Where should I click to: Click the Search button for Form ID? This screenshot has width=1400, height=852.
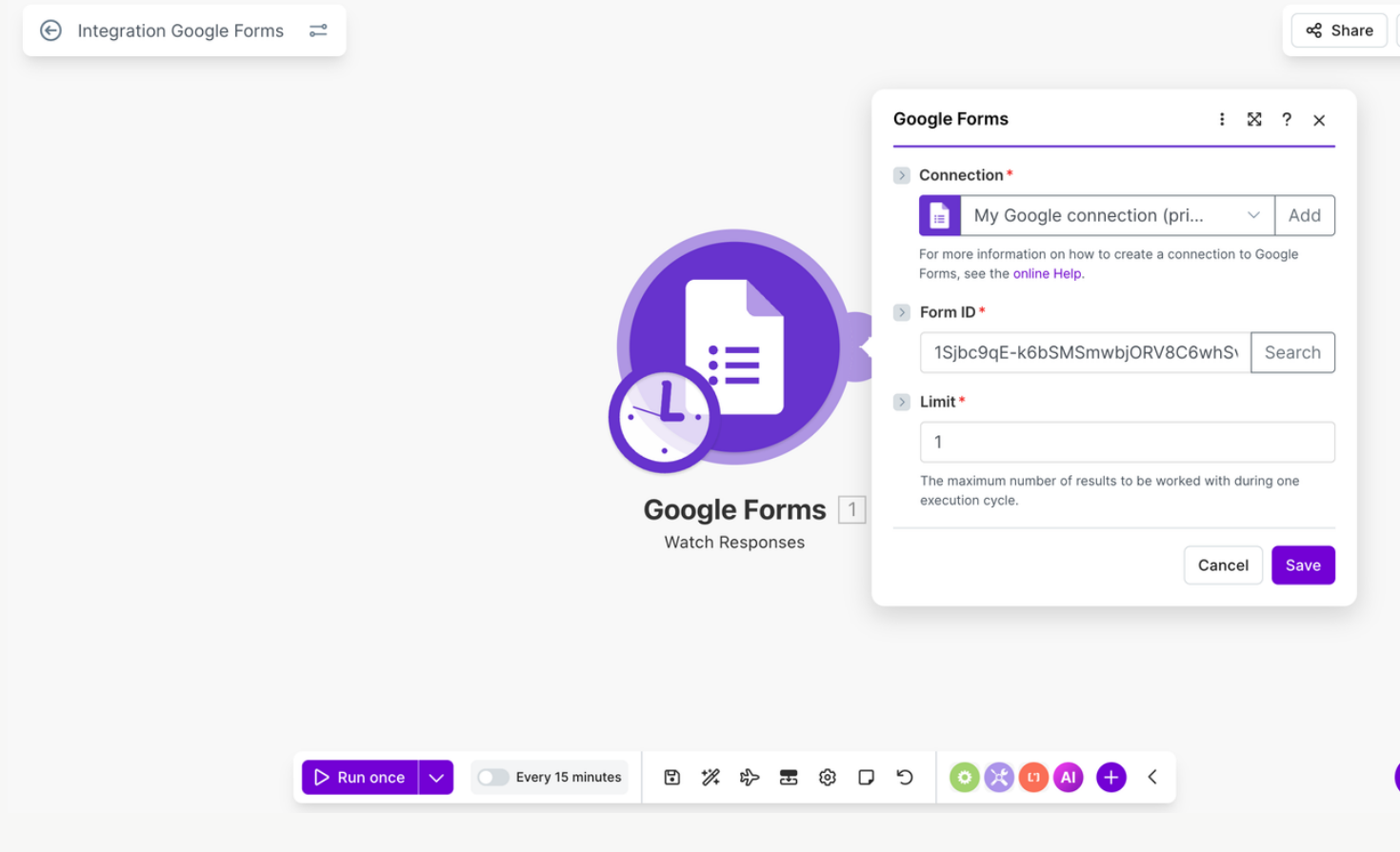pyautogui.click(x=1292, y=352)
